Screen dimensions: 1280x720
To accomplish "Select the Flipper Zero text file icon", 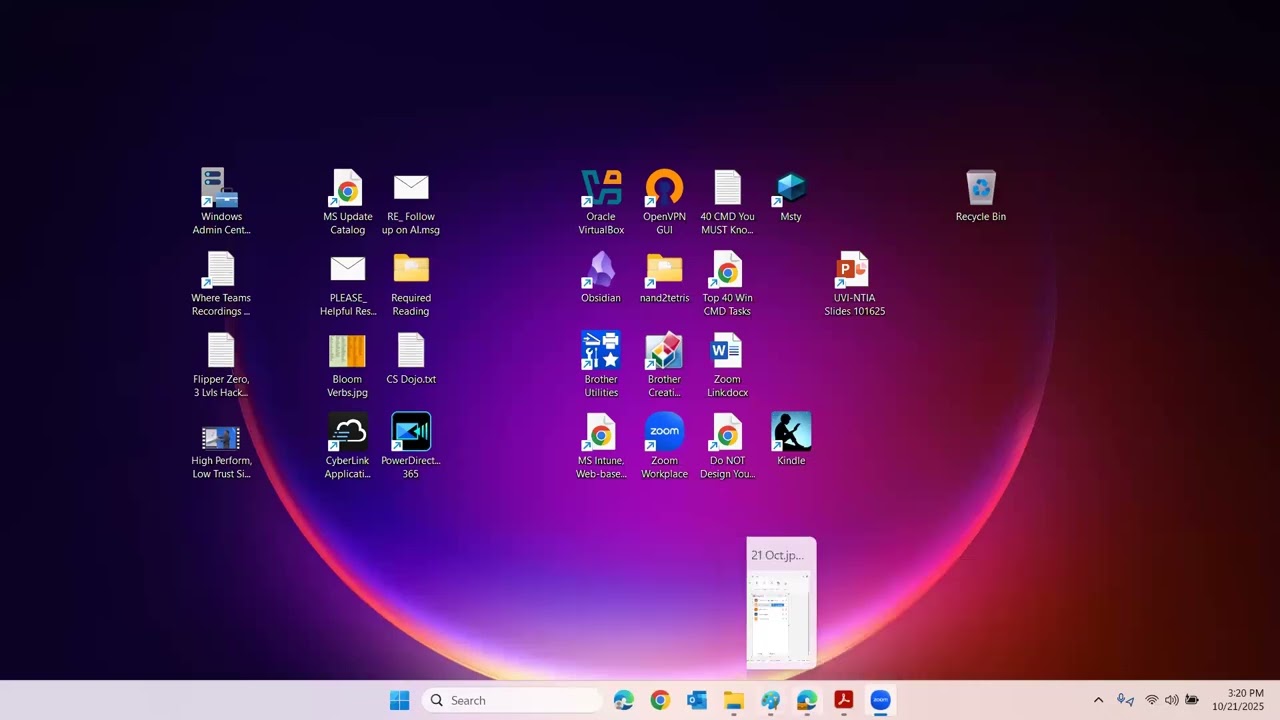I will [x=221, y=365].
